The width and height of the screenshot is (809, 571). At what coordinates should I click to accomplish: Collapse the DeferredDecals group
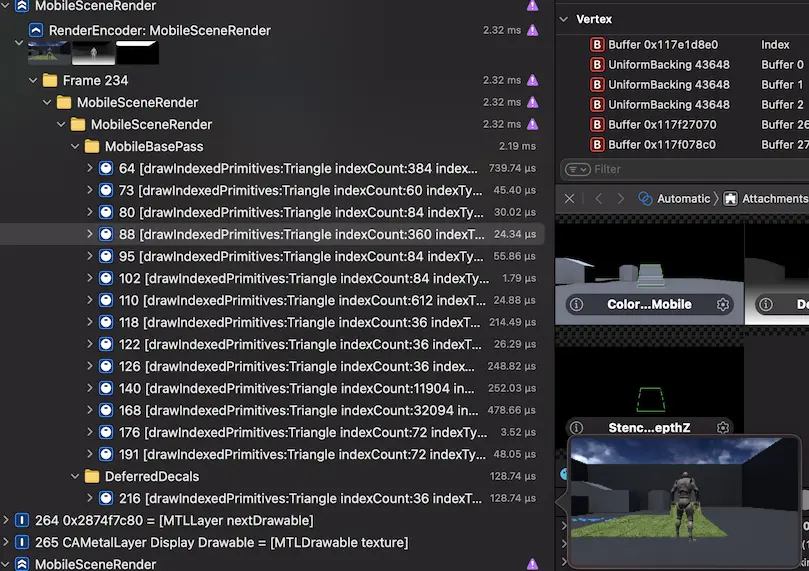77,477
